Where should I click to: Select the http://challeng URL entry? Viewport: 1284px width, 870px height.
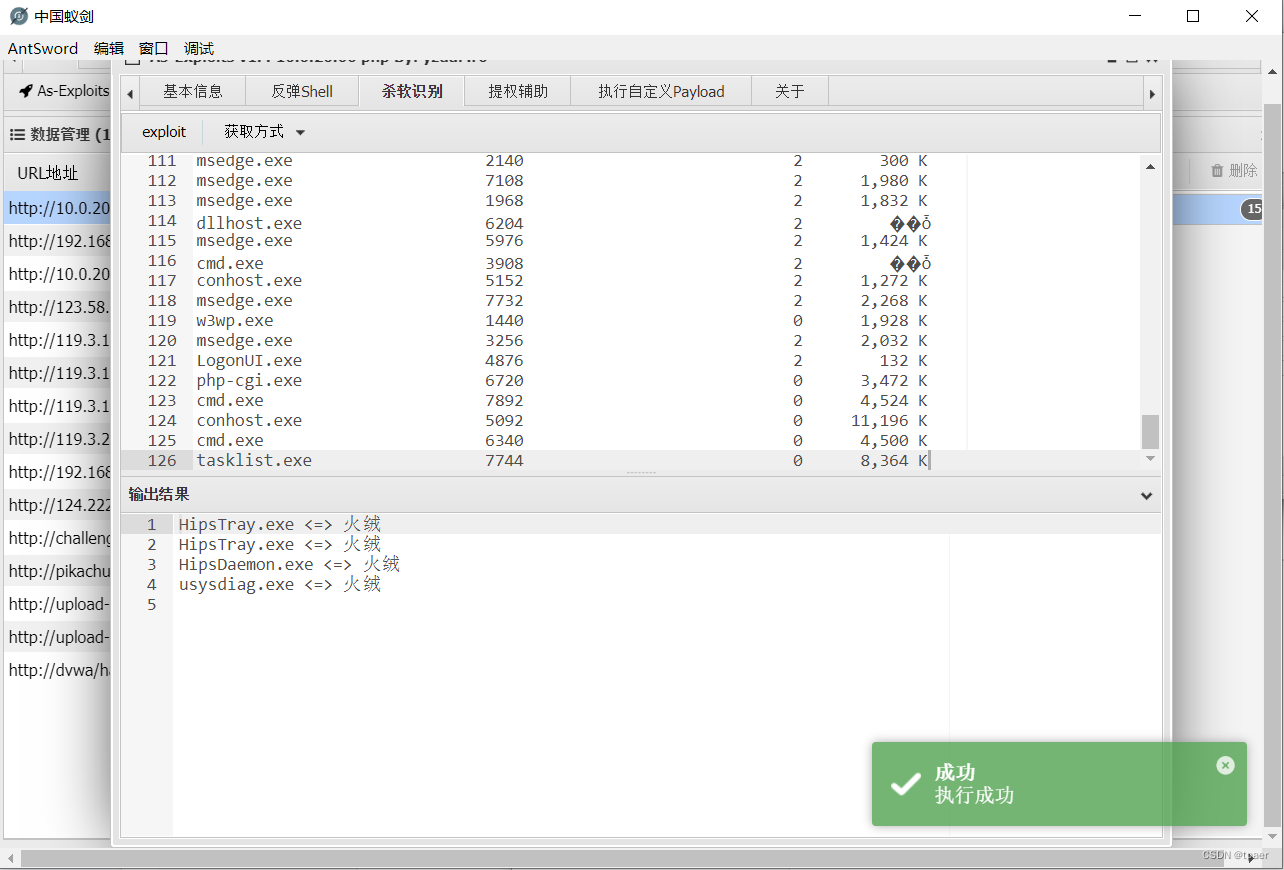click(x=59, y=538)
